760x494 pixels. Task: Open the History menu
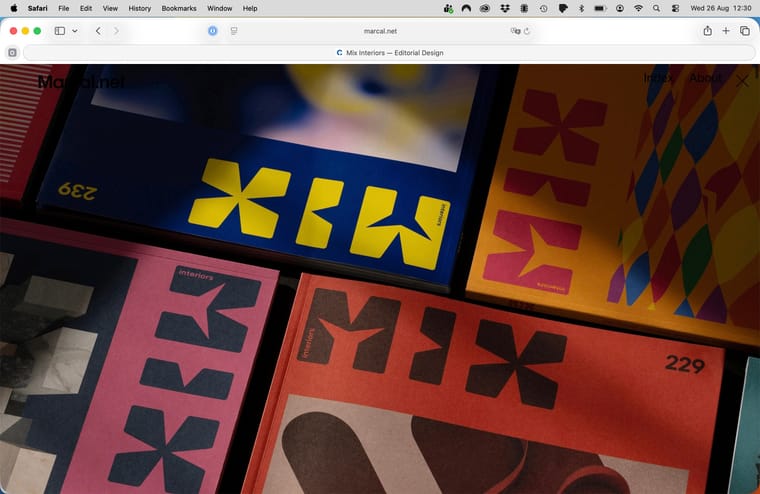140,8
